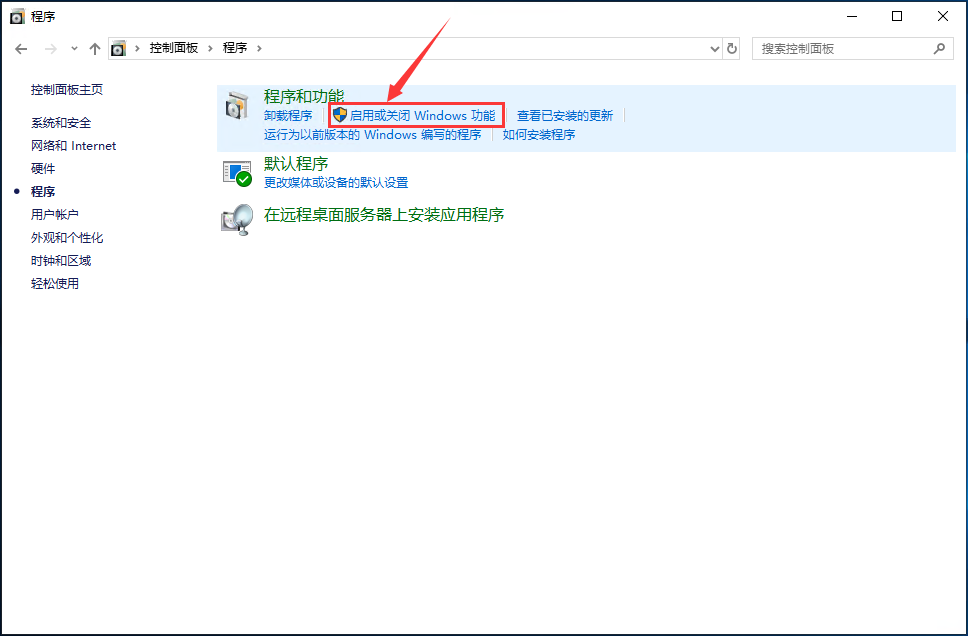Click 更改媒体或设备的默认设置 link
This screenshot has height=636, width=968.
[x=336, y=183]
